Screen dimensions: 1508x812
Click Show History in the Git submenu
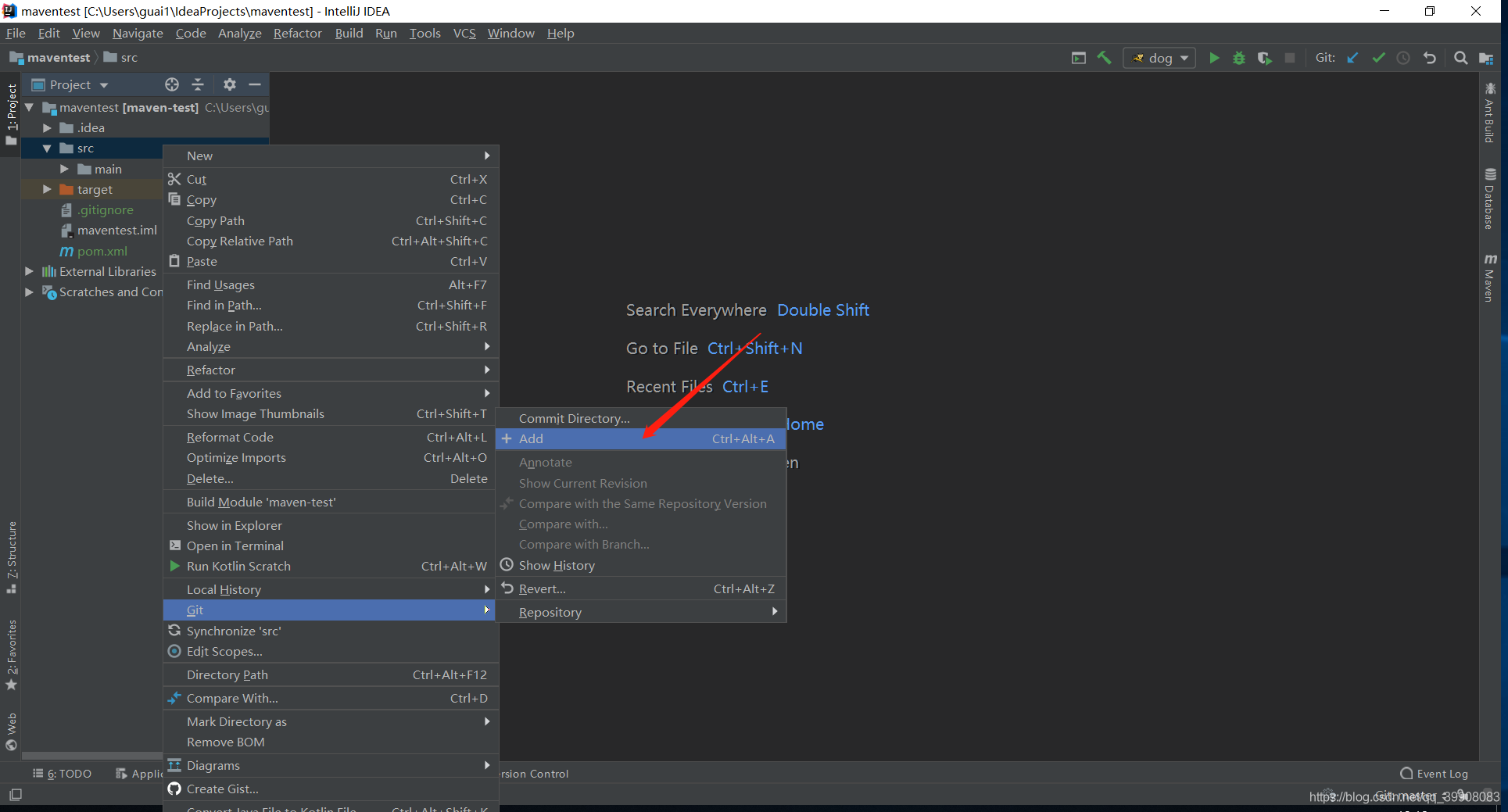[x=640, y=565]
